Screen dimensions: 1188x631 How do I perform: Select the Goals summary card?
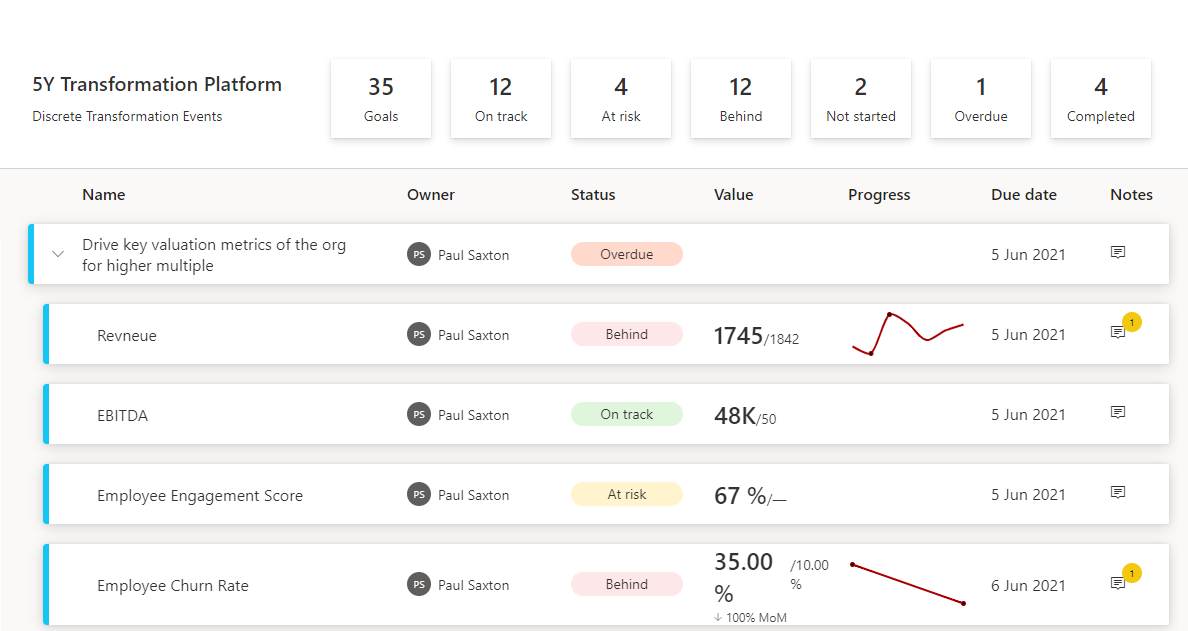point(381,98)
